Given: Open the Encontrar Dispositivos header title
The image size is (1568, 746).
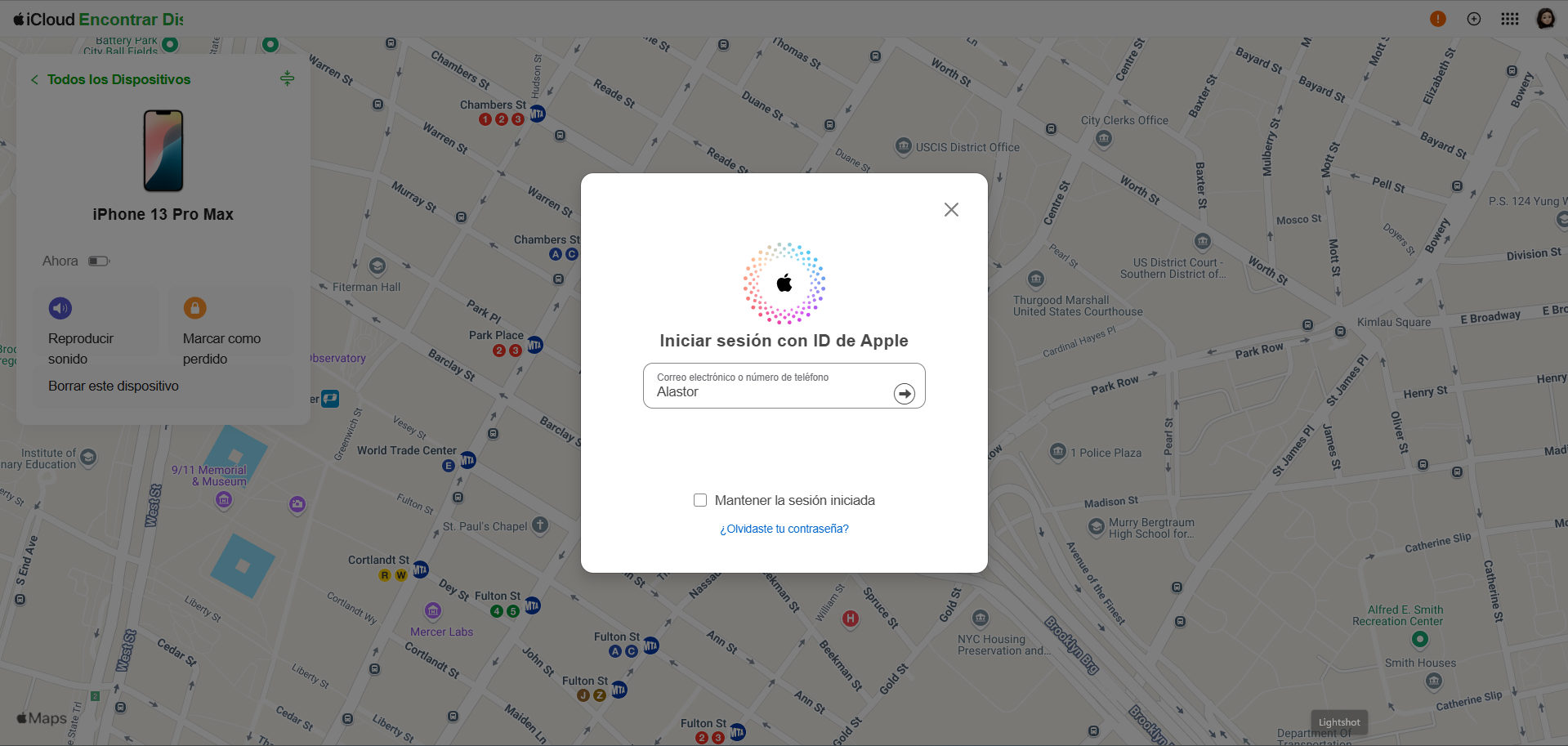Looking at the screenshot, I should pos(131,19).
